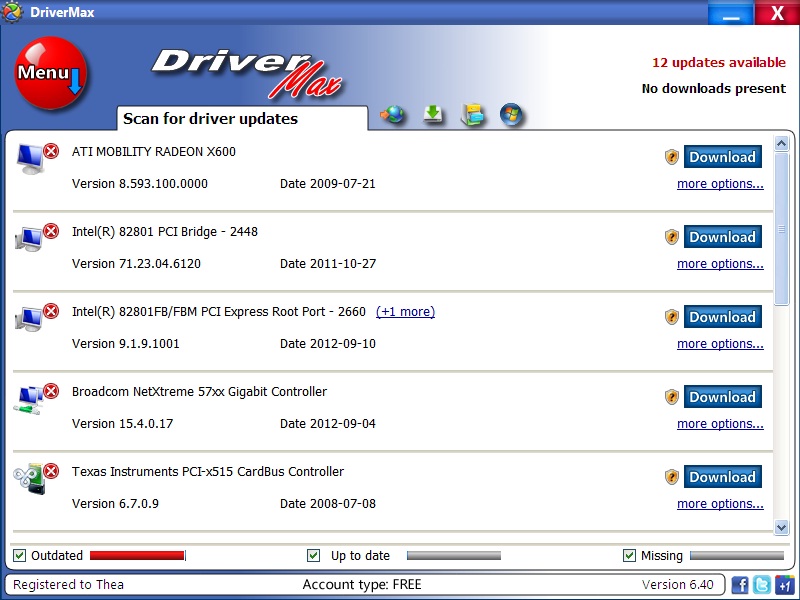The image size is (800, 600).
Task: Open the Facebook share icon
Action: coord(740,584)
